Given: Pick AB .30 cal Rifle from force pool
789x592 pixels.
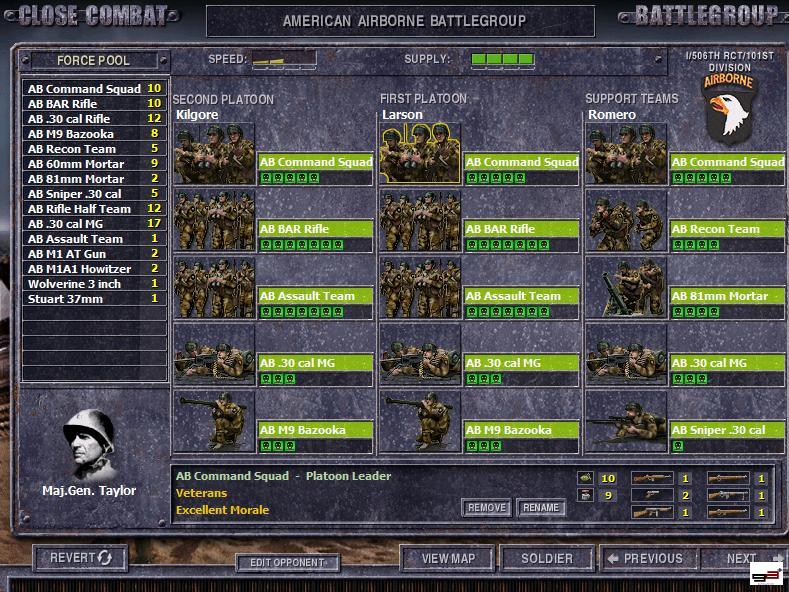Looking at the screenshot, I should 95,119.
